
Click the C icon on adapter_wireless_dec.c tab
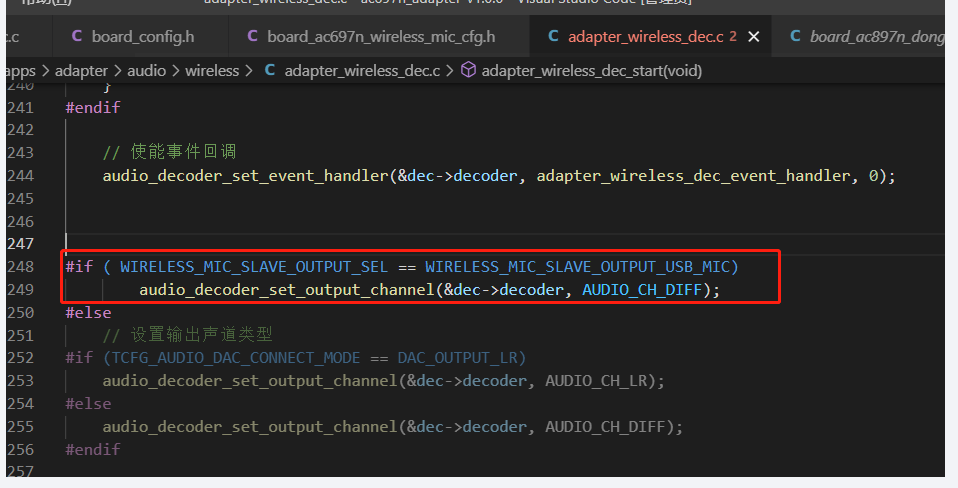tap(554, 36)
